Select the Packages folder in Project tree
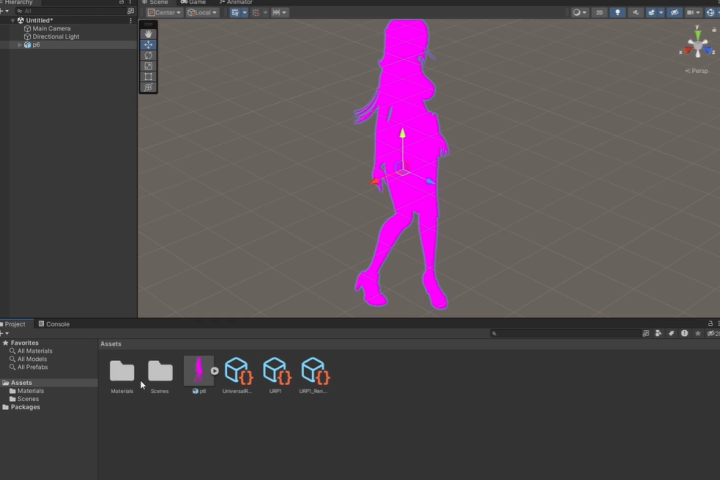This screenshot has height=480, width=720. click(25, 407)
